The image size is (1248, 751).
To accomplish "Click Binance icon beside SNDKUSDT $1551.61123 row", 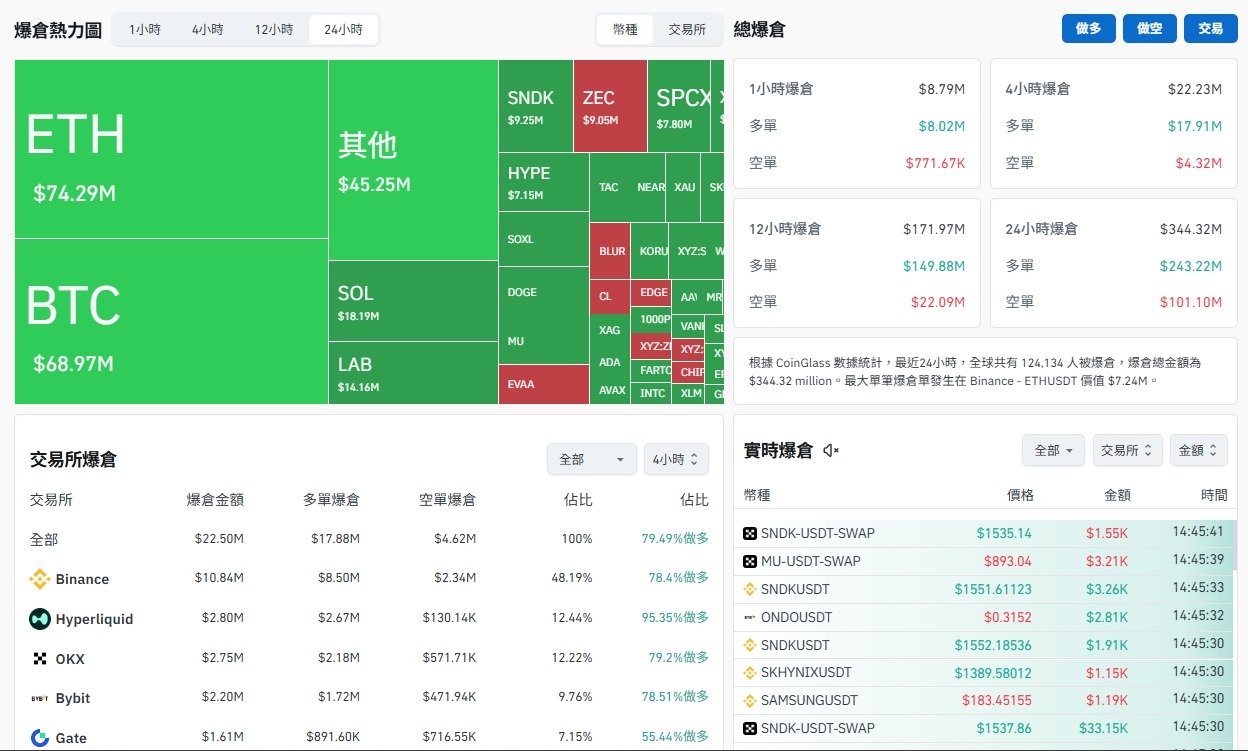I will [x=750, y=589].
